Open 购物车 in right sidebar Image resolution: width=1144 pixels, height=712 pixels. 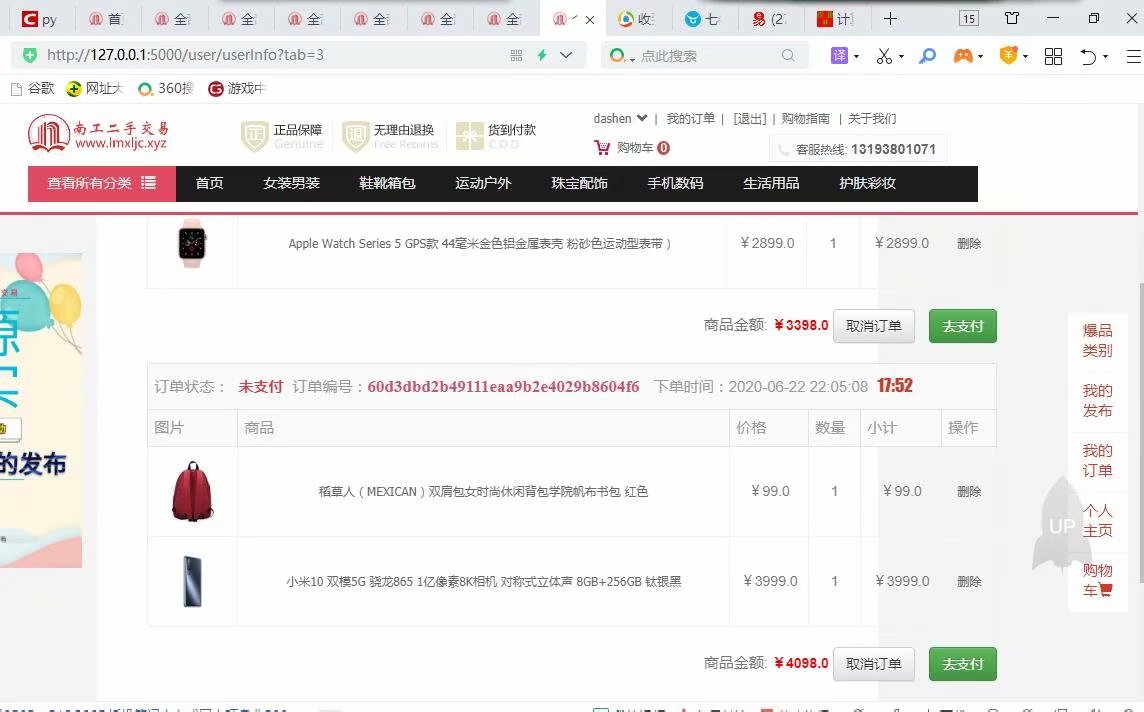(x=1097, y=580)
